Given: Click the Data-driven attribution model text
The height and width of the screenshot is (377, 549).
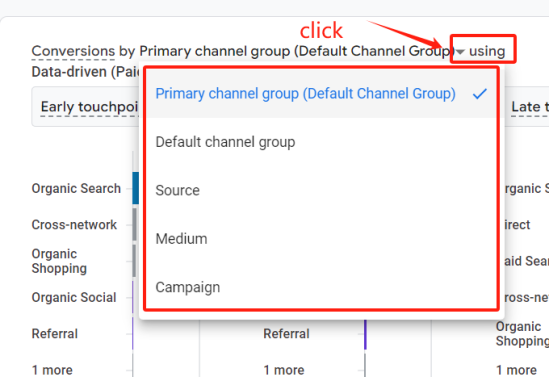Looking at the screenshot, I should pyautogui.click(x=85, y=72).
